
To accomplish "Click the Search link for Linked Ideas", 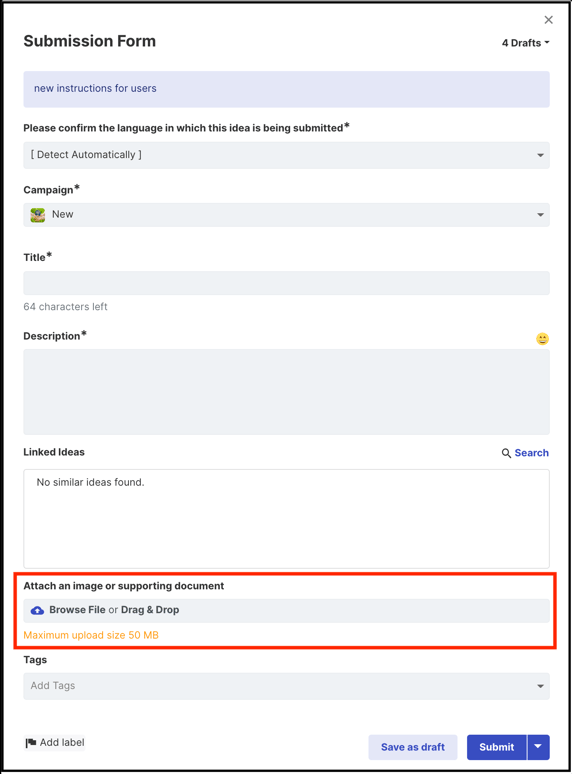I will click(x=532, y=453).
